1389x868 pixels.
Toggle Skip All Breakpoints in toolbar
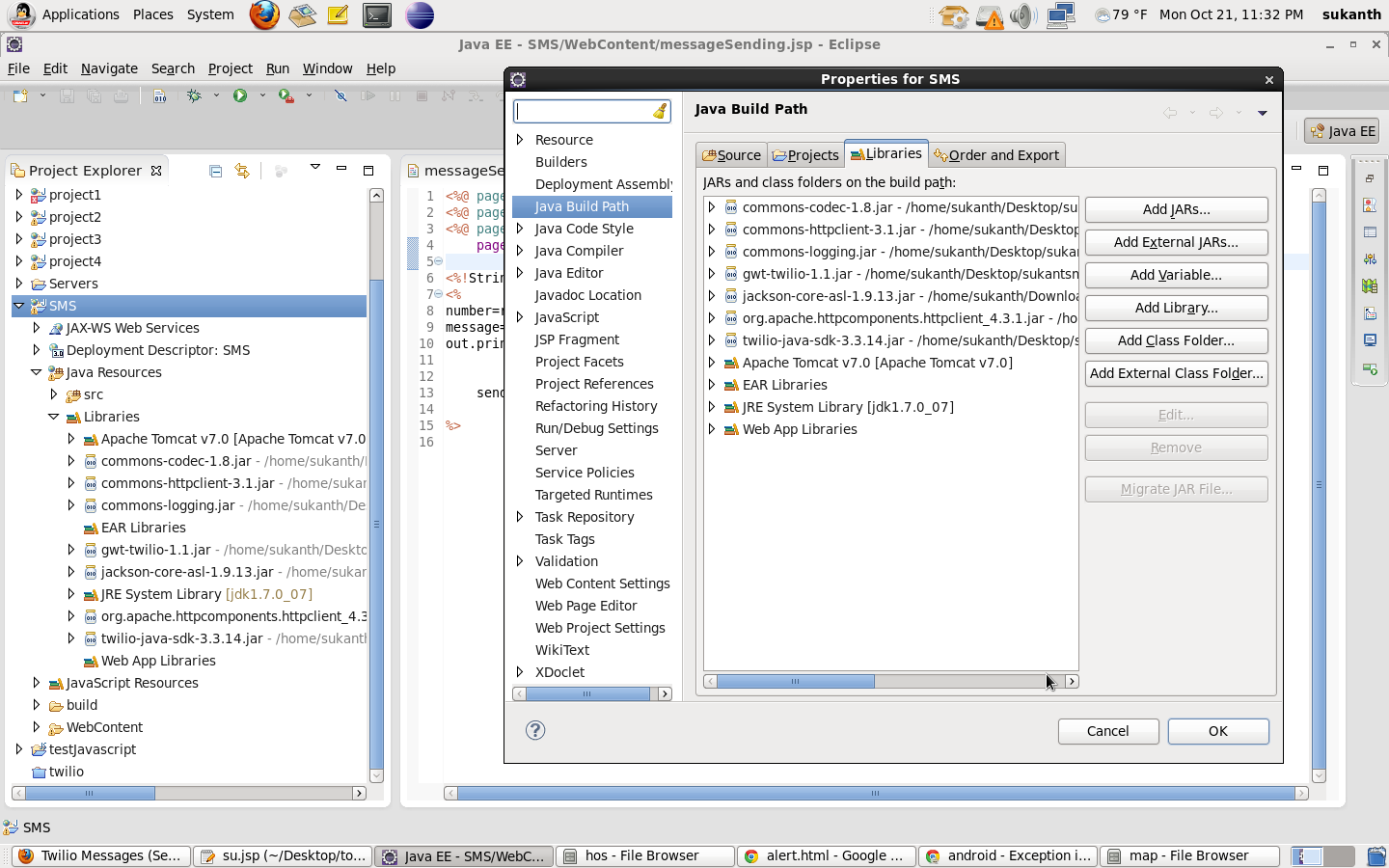340,95
